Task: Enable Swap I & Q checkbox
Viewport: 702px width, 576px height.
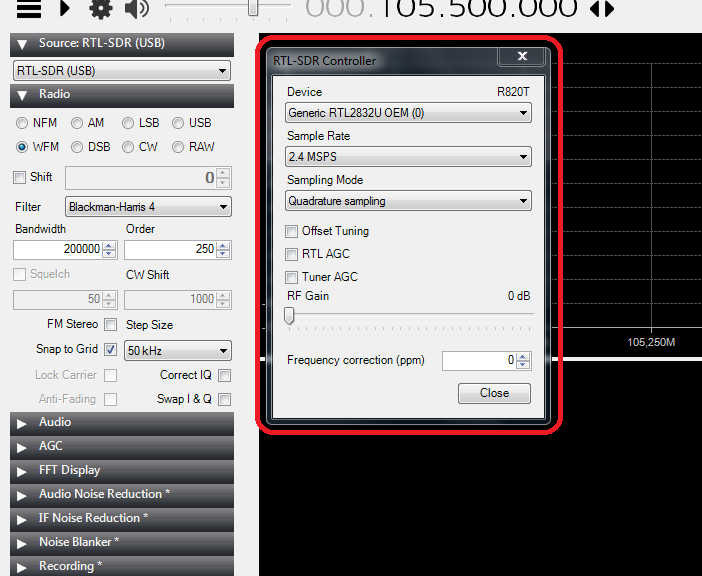Action: coord(225,399)
